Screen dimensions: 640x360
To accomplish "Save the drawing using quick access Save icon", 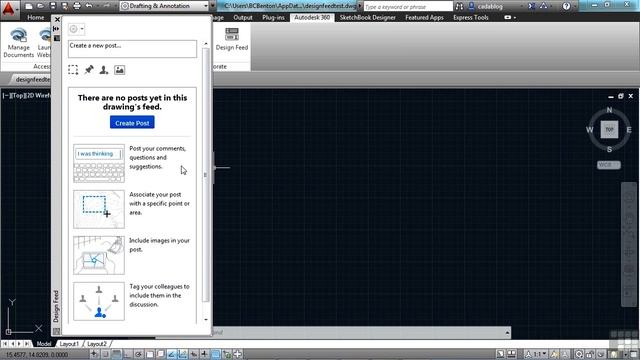I will (x=53, y=6).
